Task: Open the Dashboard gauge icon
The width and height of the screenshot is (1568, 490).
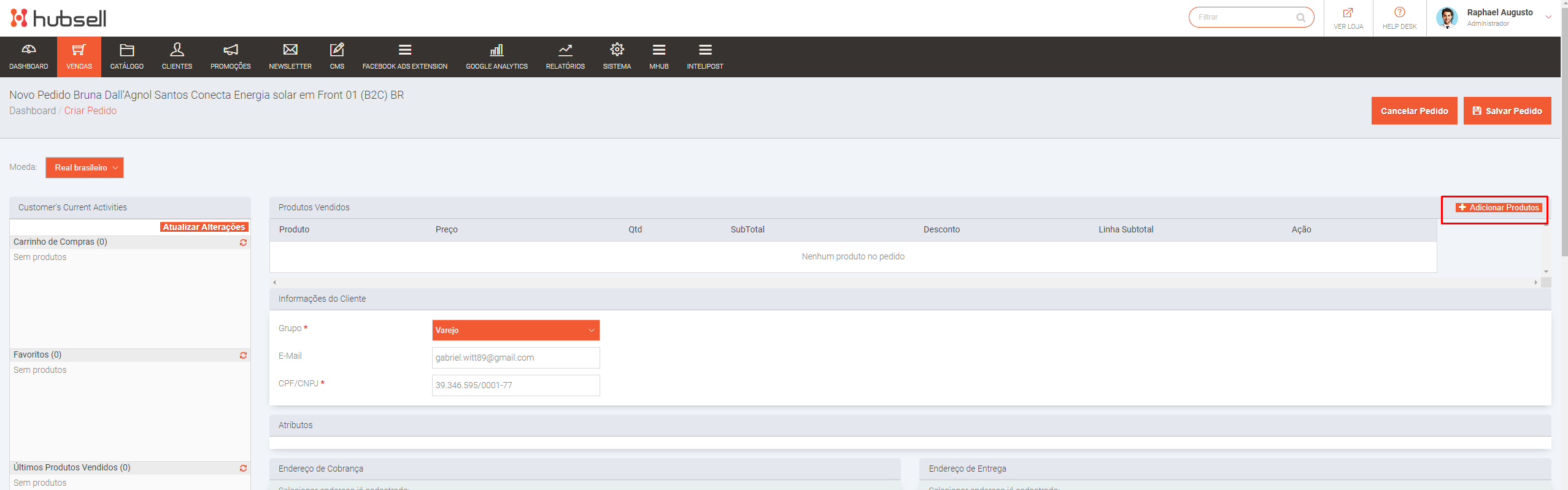Action: [28, 50]
